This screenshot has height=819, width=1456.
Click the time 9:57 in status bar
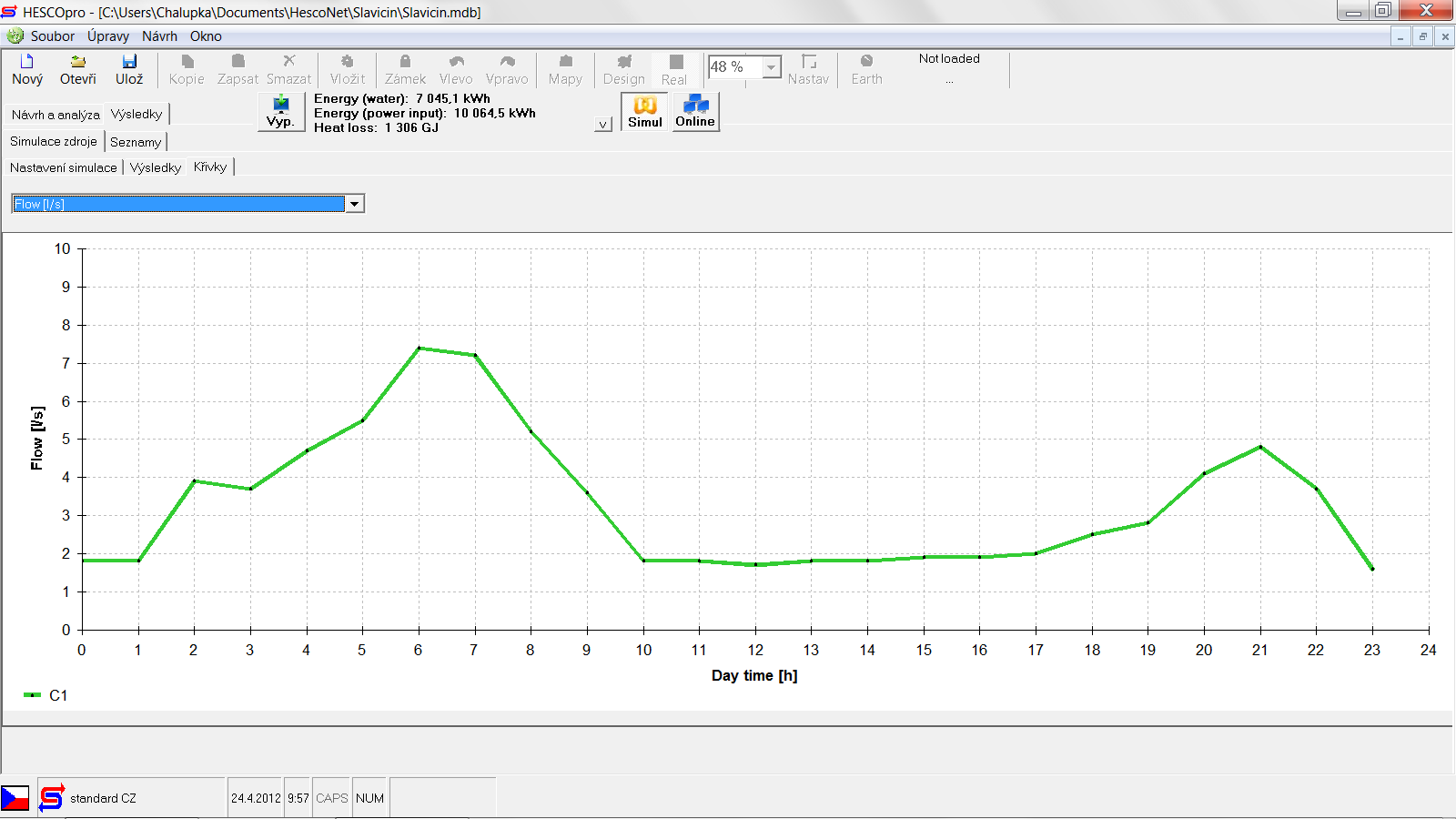click(x=298, y=798)
